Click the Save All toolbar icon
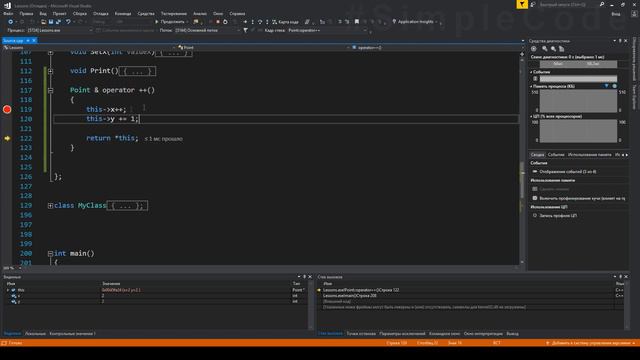The image size is (640, 360). tap(58, 22)
